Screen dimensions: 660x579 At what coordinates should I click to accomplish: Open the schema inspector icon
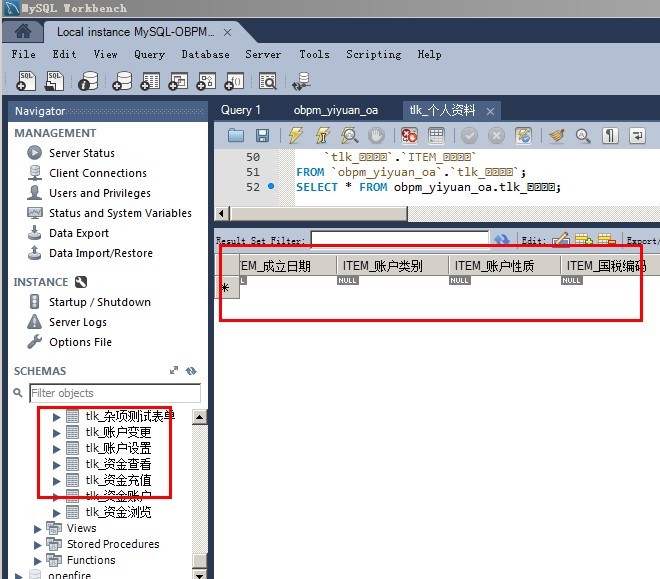(x=88, y=80)
